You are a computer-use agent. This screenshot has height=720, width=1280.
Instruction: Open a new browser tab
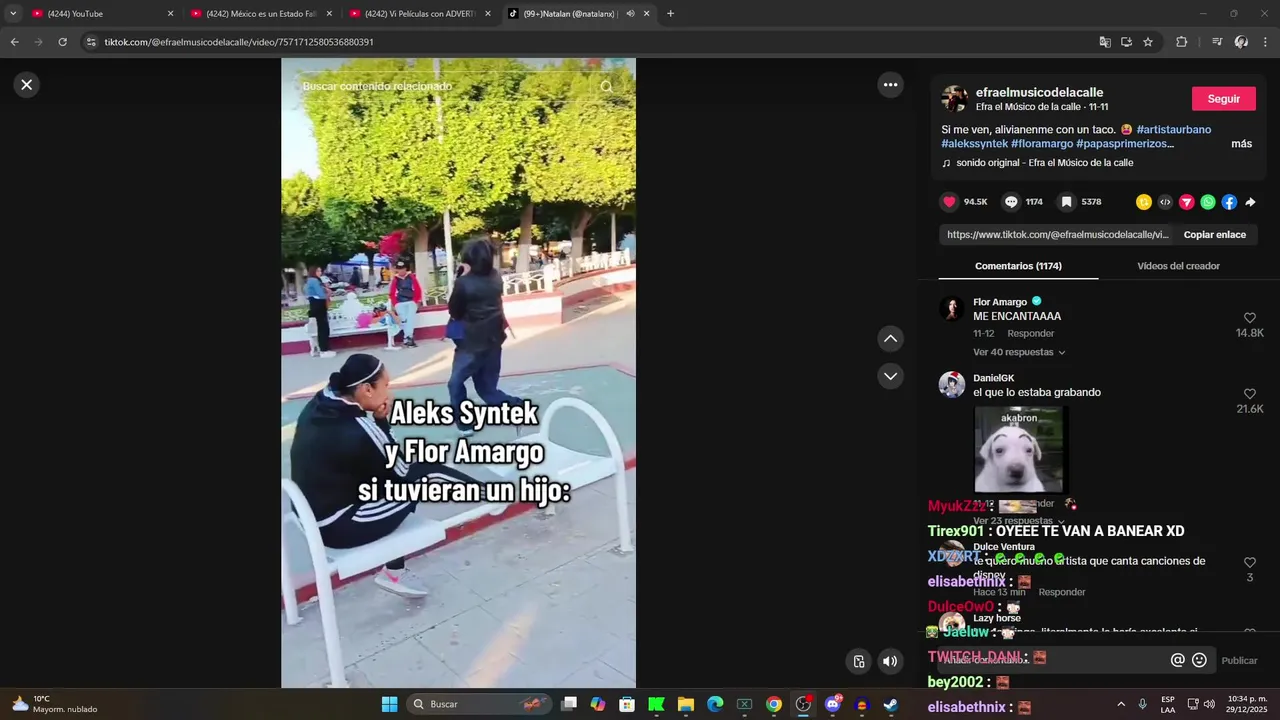pyautogui.click(x=670, y=14)
